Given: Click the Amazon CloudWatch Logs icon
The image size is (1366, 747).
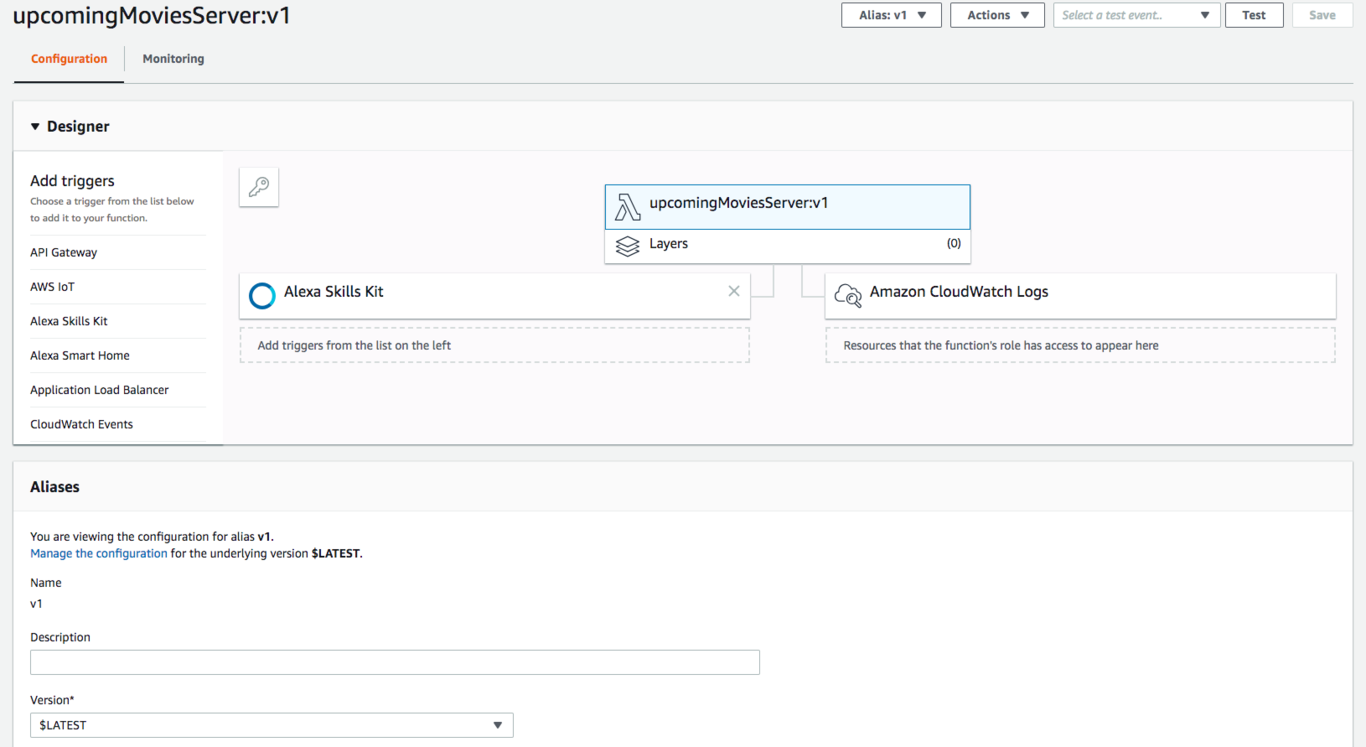Looking at the screenshot, I should (x=848, y=295).
